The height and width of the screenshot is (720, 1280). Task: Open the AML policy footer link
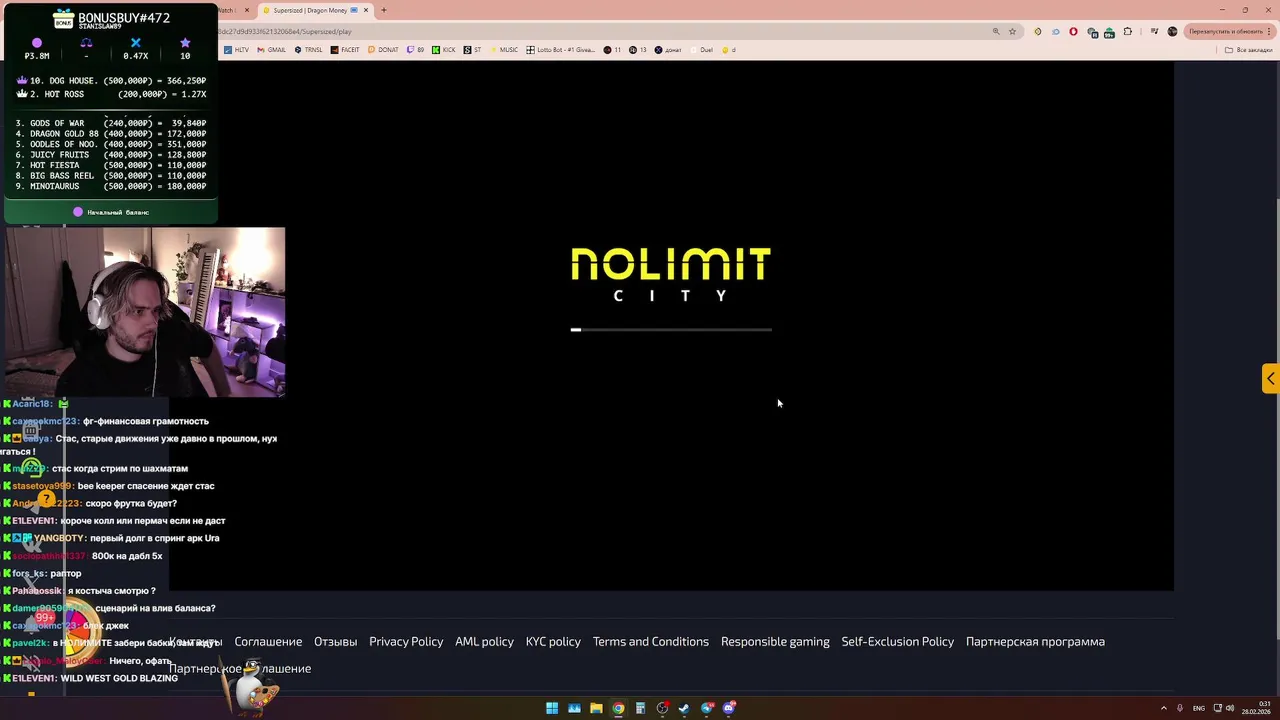click(x=484, y=641)
